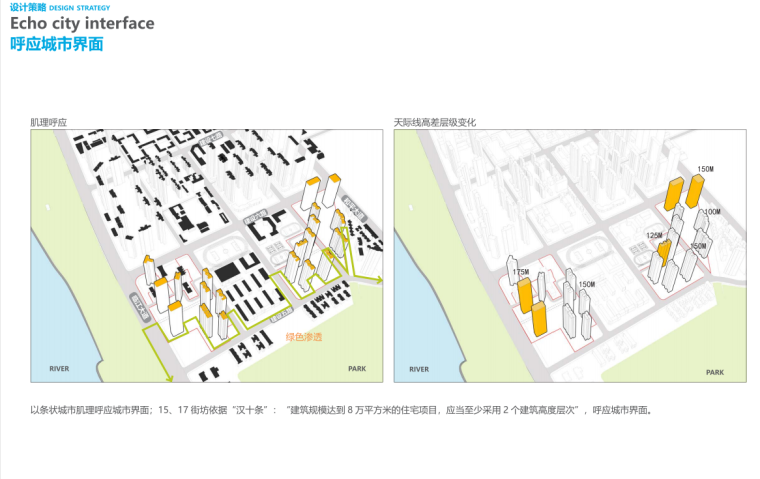Image resolution: width=760 pixels, height=479 pixels.
Task: Click the PARK label in left diagram
Action: 357,369
